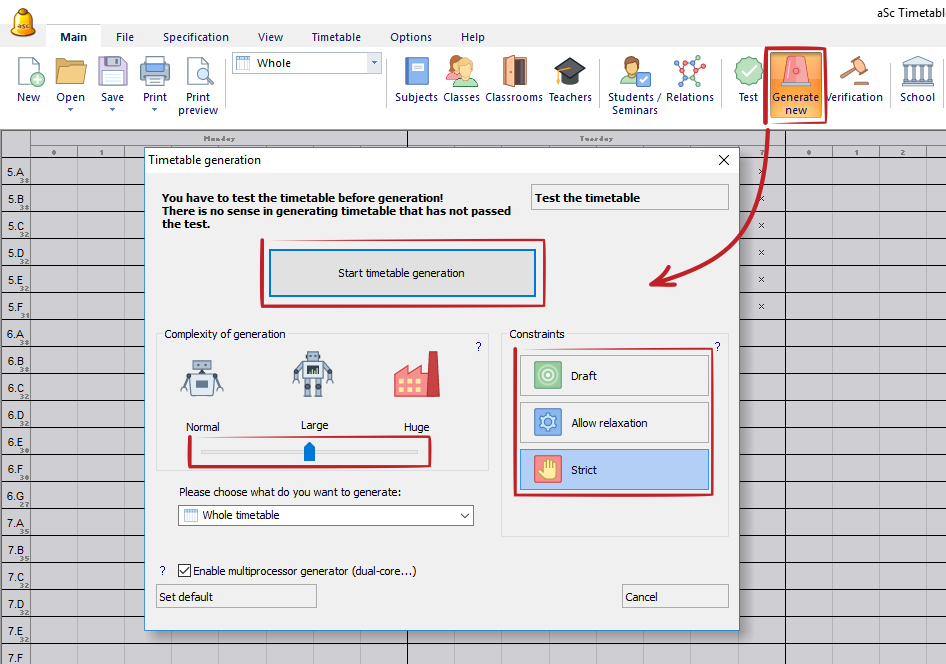Toggle Enable multiprocessor generator checkbox

(x=184, y=571)
